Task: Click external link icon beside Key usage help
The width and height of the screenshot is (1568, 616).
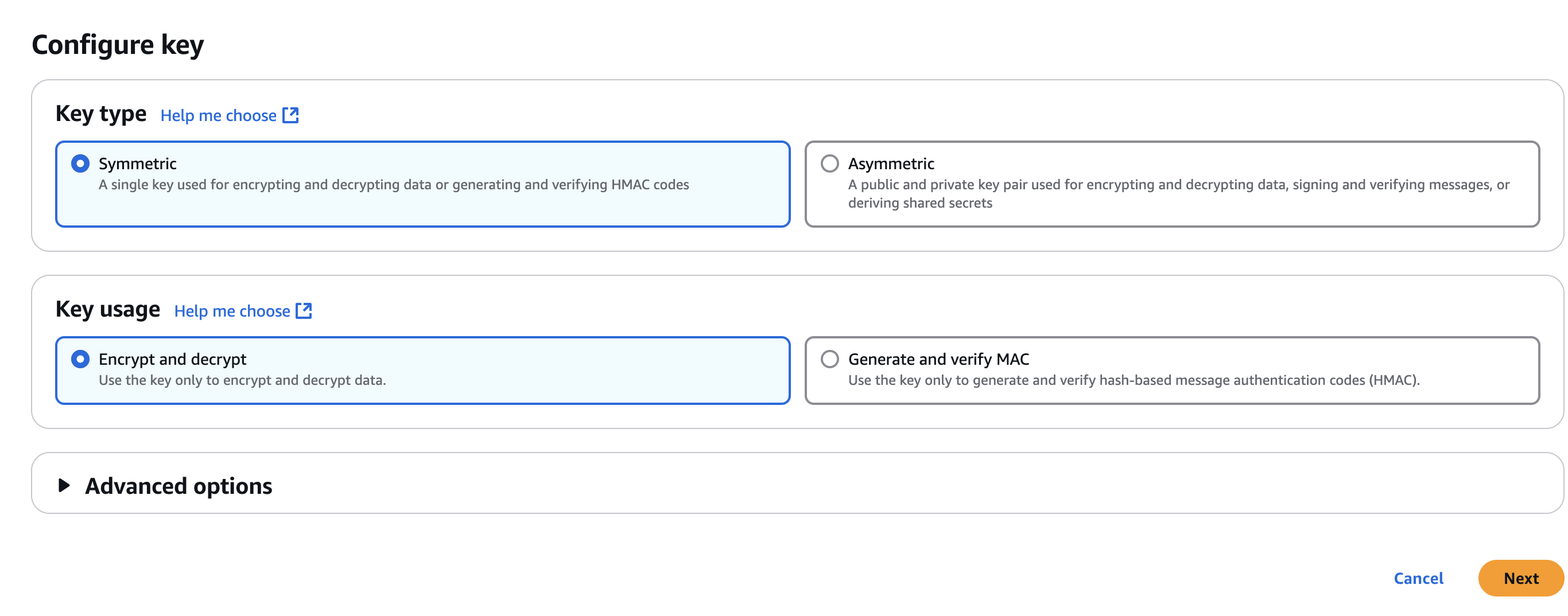Action: click(304, 311)
